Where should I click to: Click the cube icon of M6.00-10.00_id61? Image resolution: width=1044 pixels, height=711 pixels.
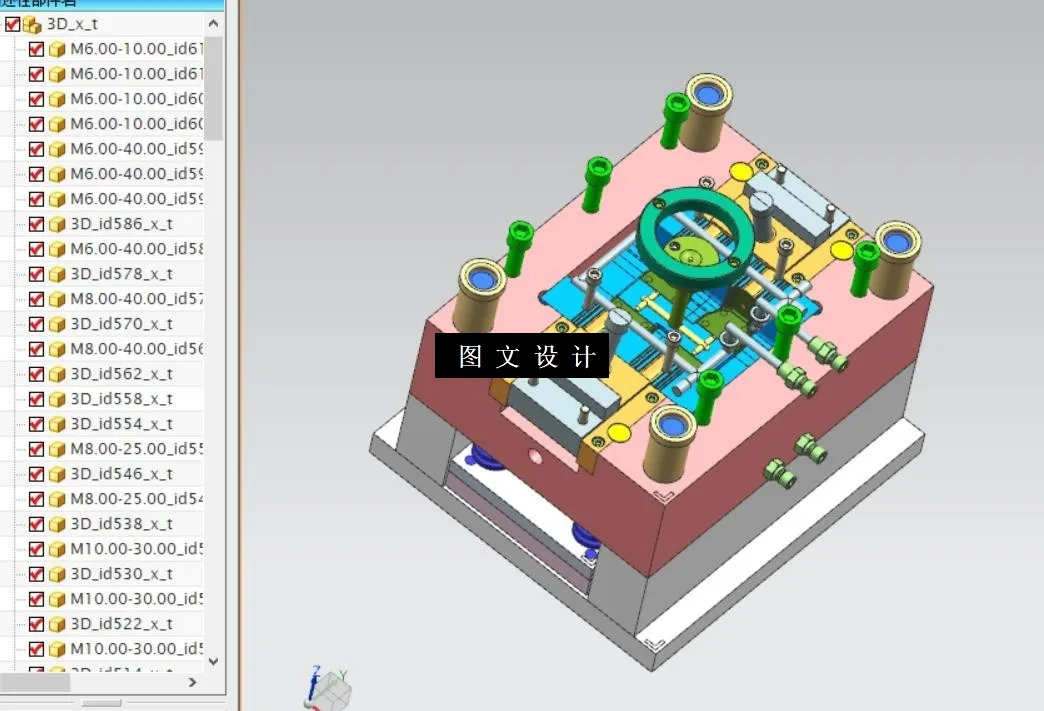pyautogui.click(x=57, y=48)
